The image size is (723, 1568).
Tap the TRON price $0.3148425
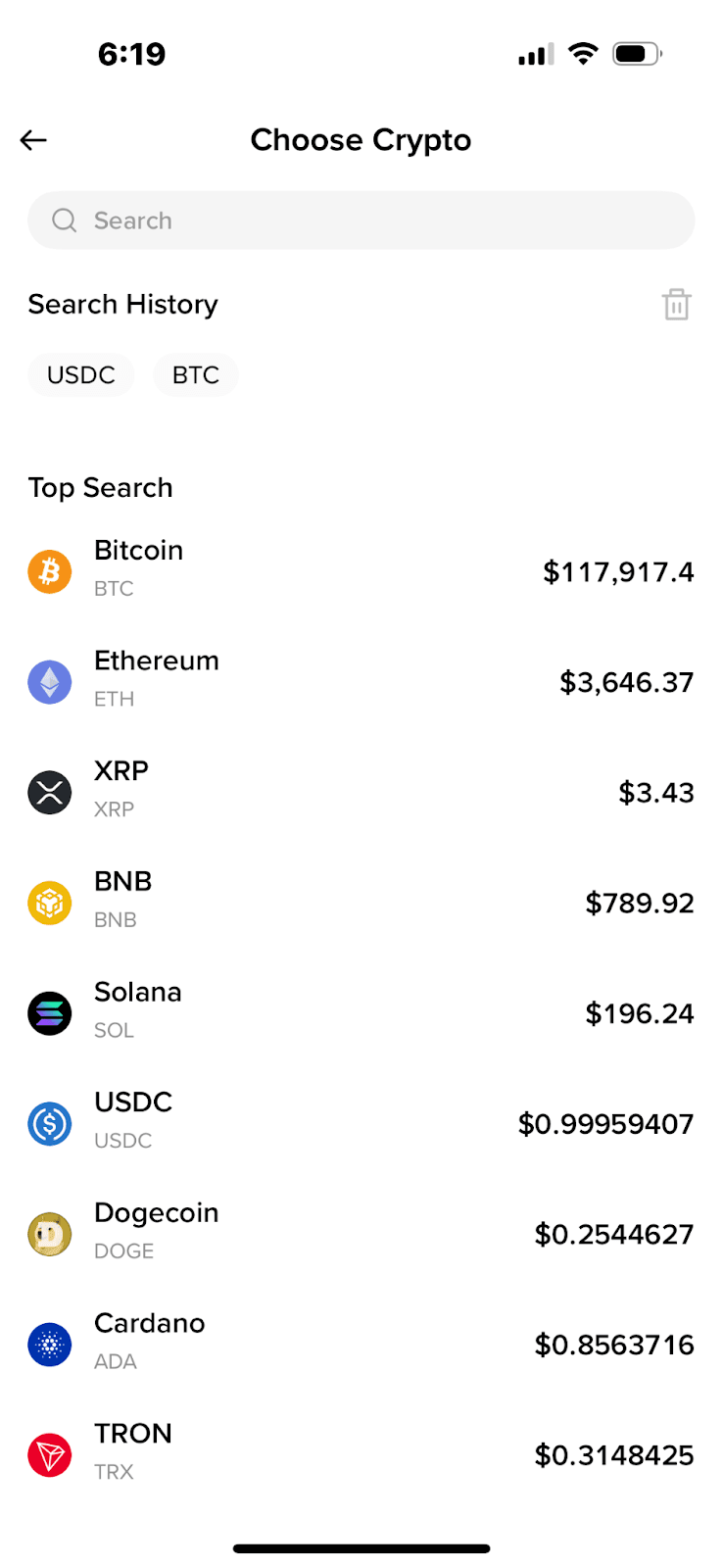pyautogui.click(x=614, y=1455)
